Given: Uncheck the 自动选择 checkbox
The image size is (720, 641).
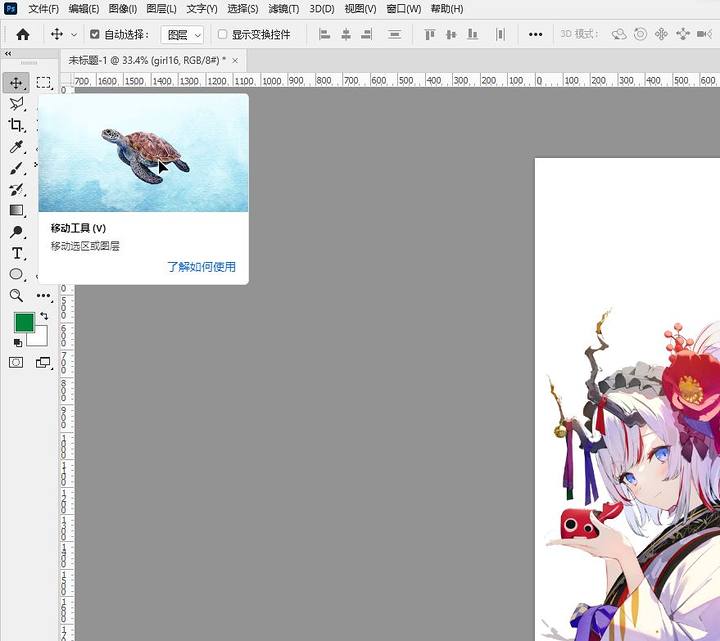Looking at the screenshot, I should pyautogui.click(x=95, y=34).
